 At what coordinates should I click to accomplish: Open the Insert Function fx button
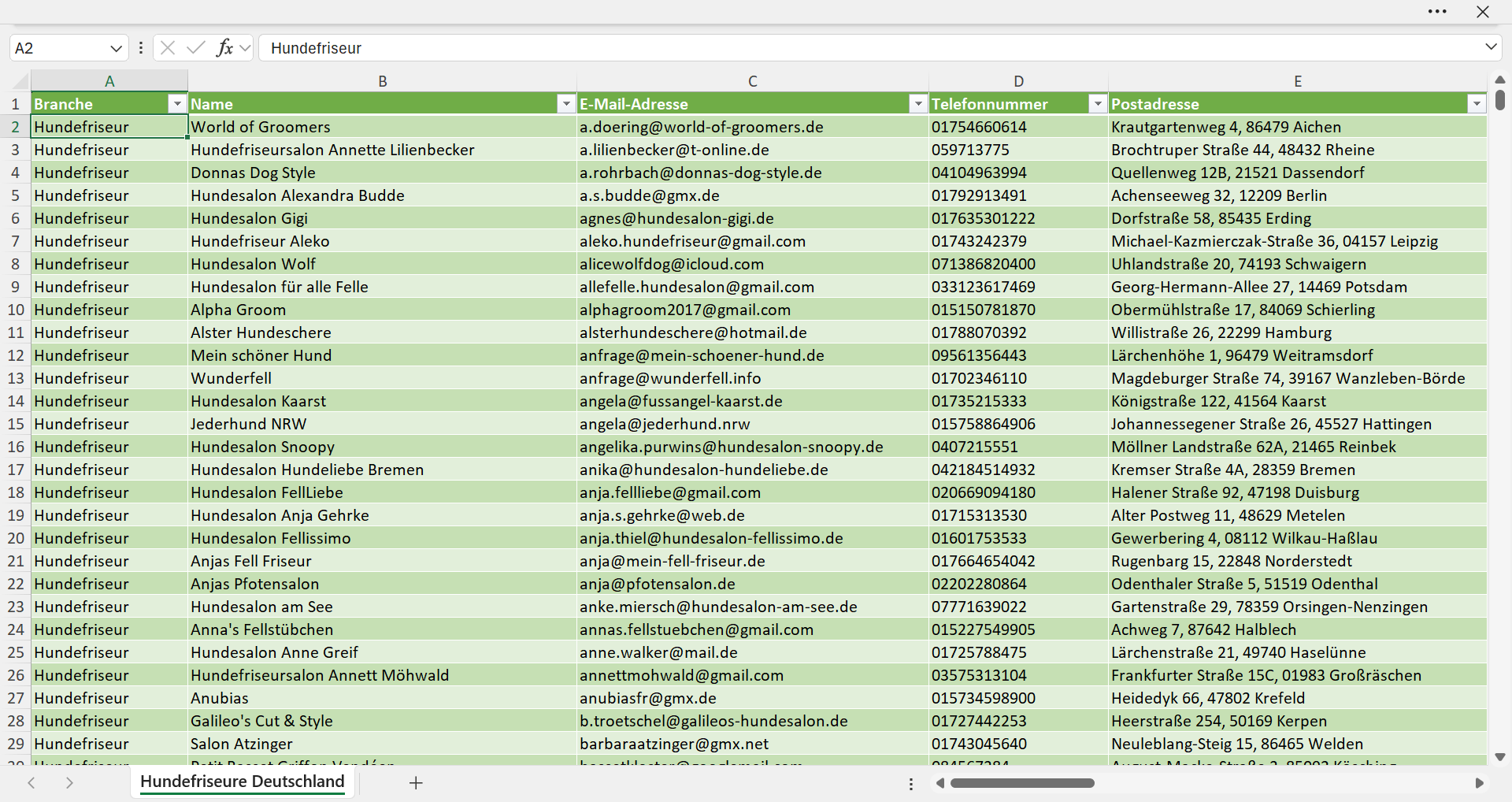(x=224, y=48)
